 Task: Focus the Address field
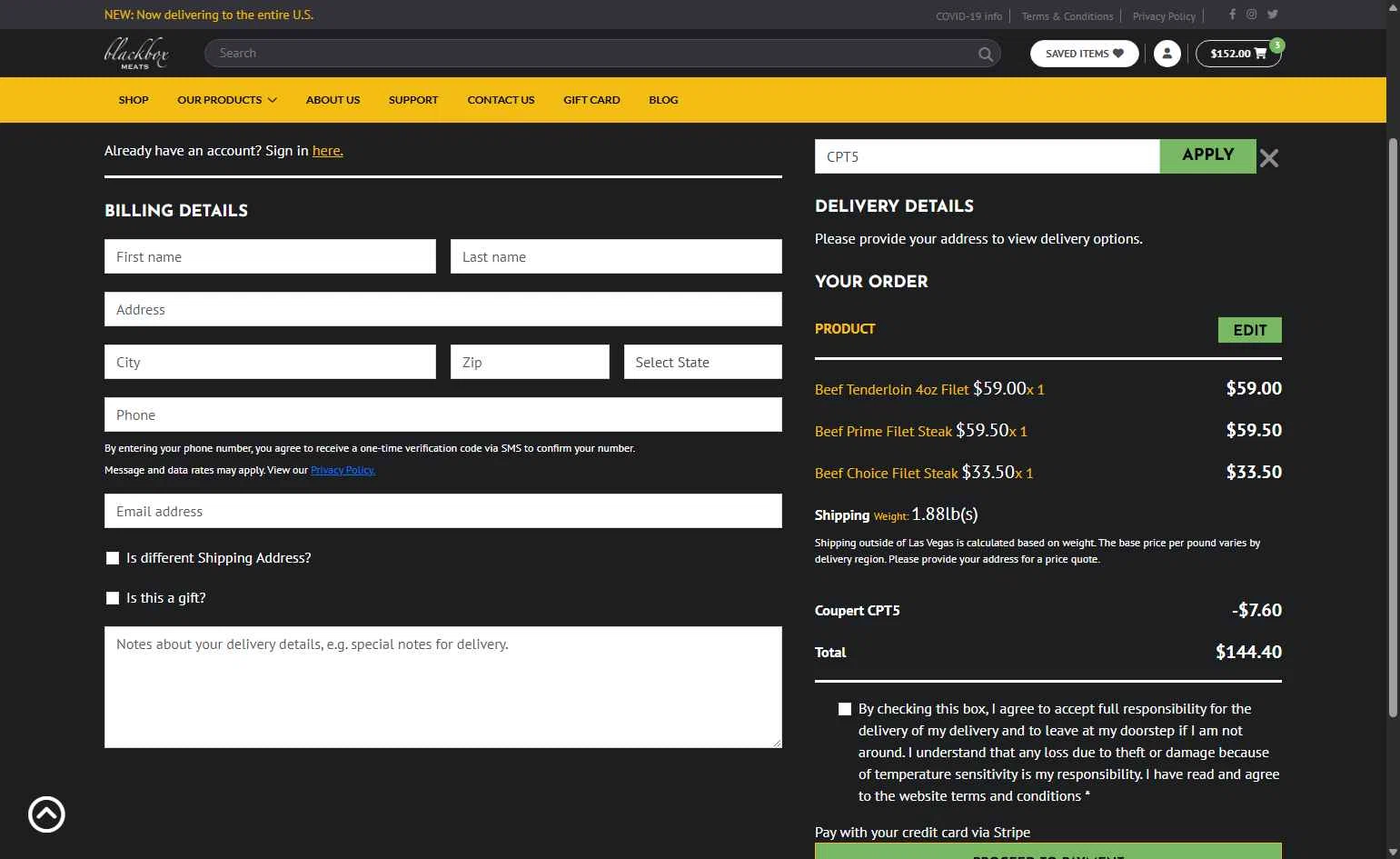point(443,309)
